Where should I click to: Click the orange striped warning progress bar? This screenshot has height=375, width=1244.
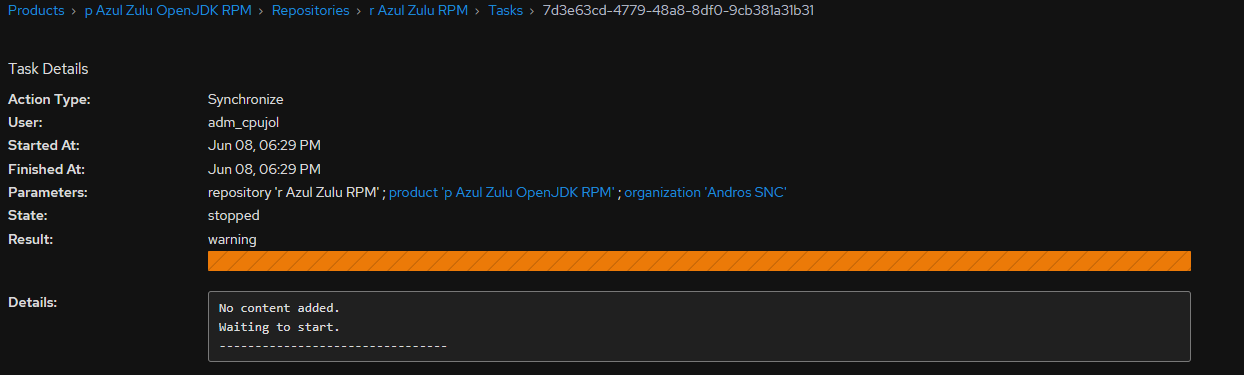(x=699, y=261)
